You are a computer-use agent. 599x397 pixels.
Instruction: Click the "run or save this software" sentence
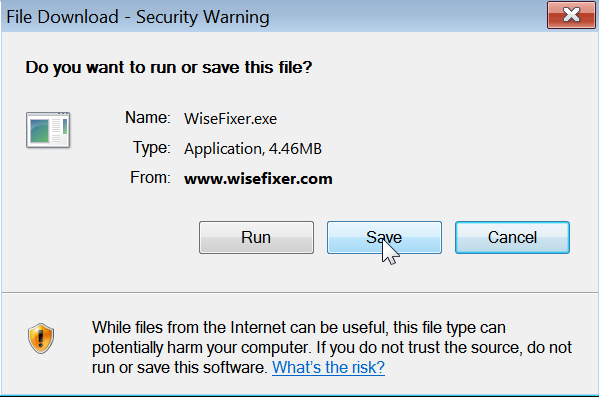click(179, 368)
